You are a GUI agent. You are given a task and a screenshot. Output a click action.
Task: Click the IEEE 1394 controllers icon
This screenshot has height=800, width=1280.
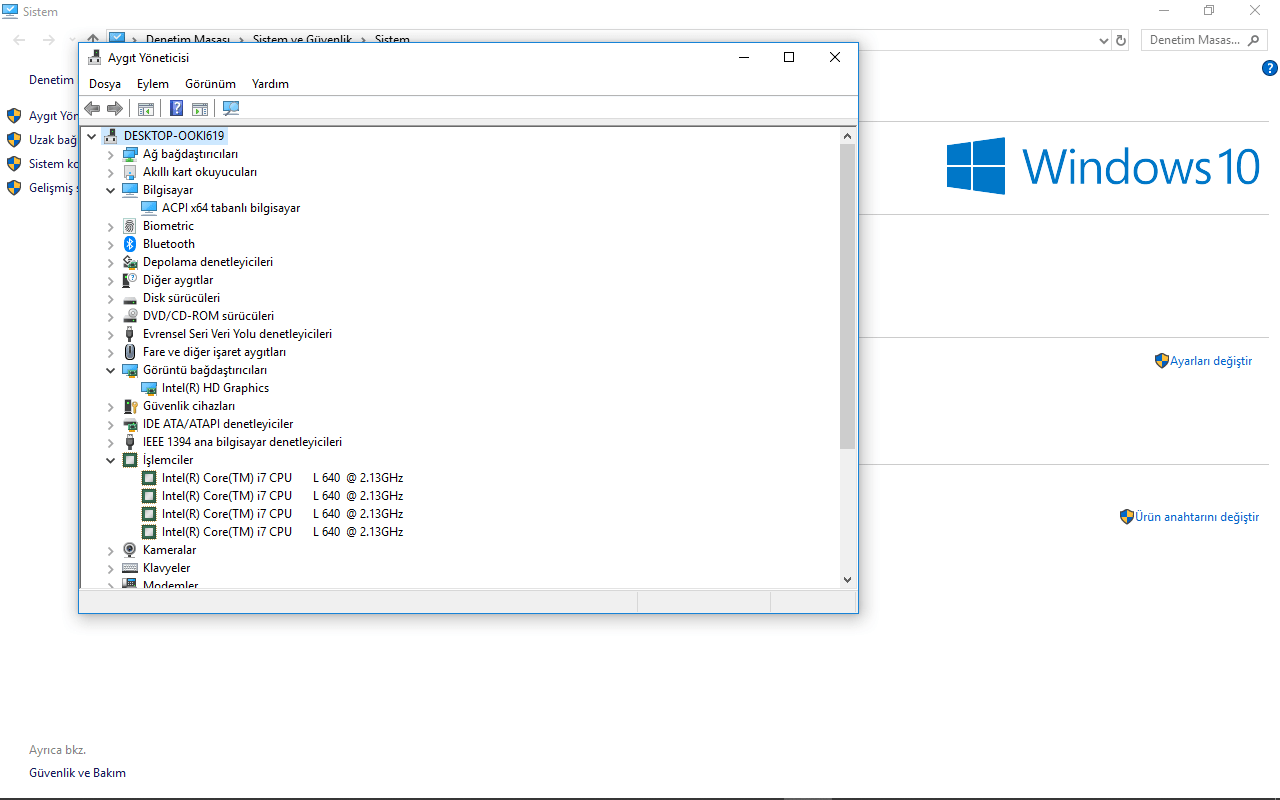pyautogui.click(x=130, y=442)
